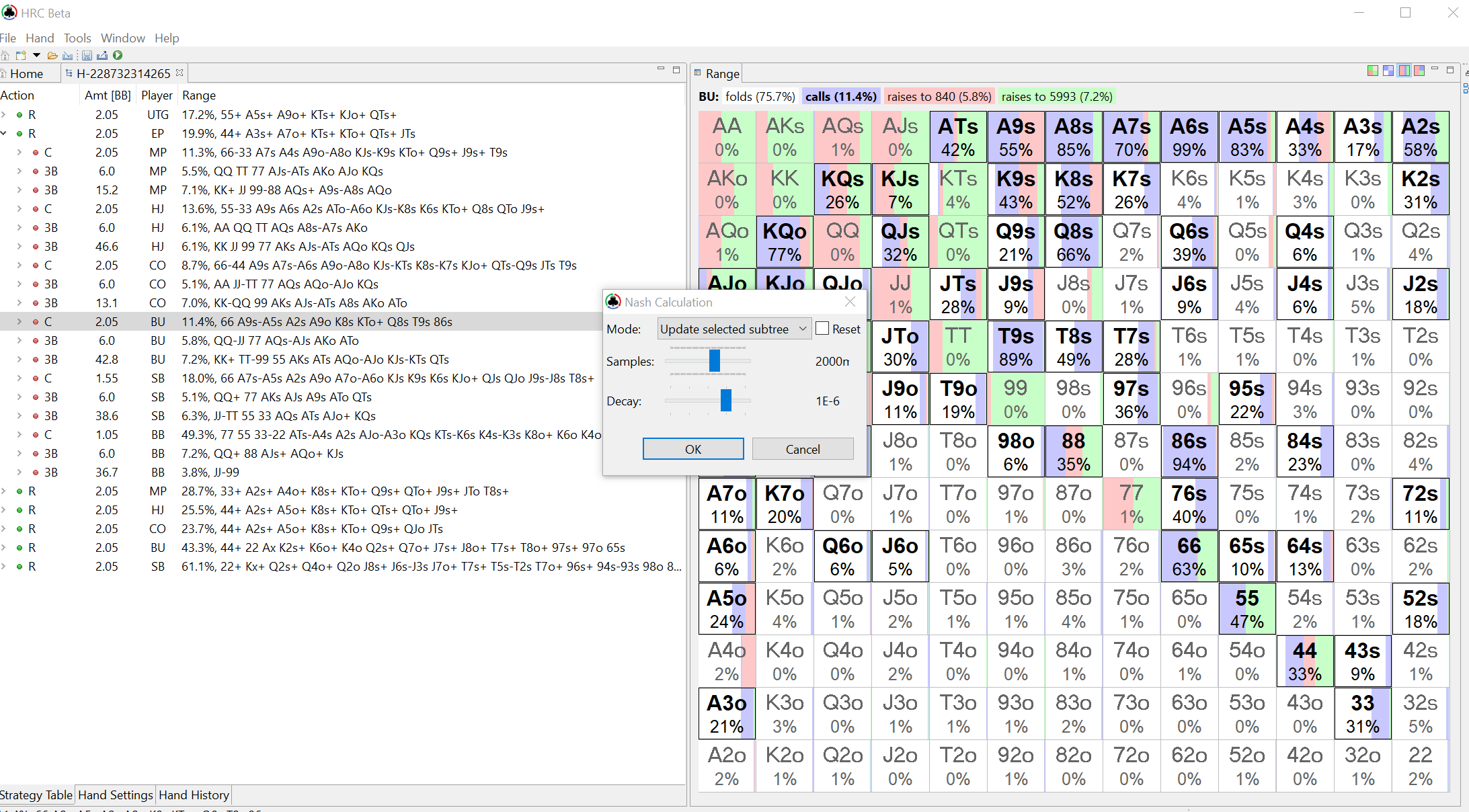Screen dimensions: 1469x812
Task: Switch to the Hand Settings tab
Action: 115,795
